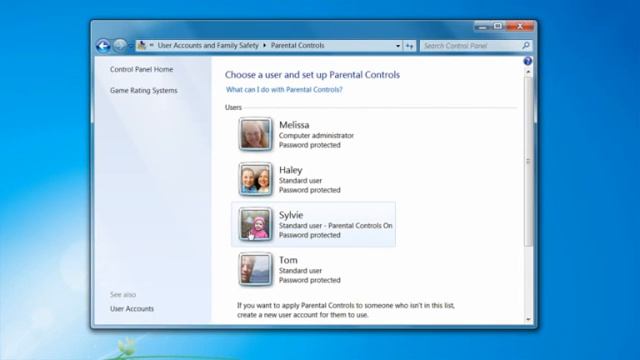640x360 pixels.
Task: Open Control Panel Home link
Action: pos(141,69)
